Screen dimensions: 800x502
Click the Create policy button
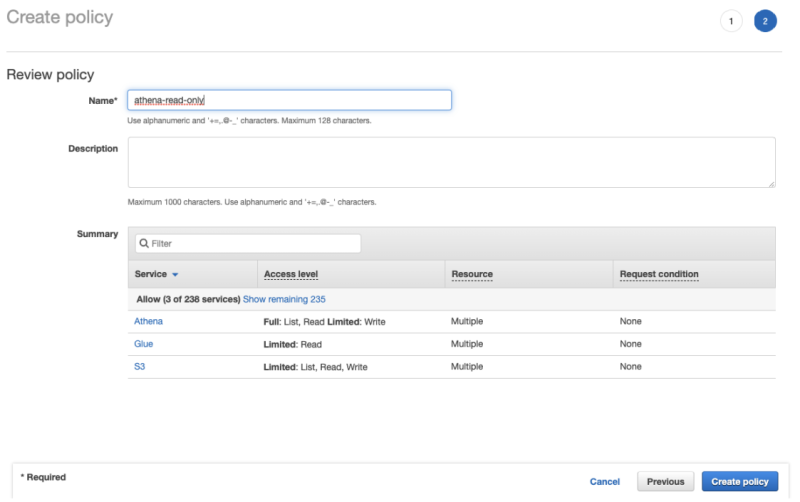740,482
